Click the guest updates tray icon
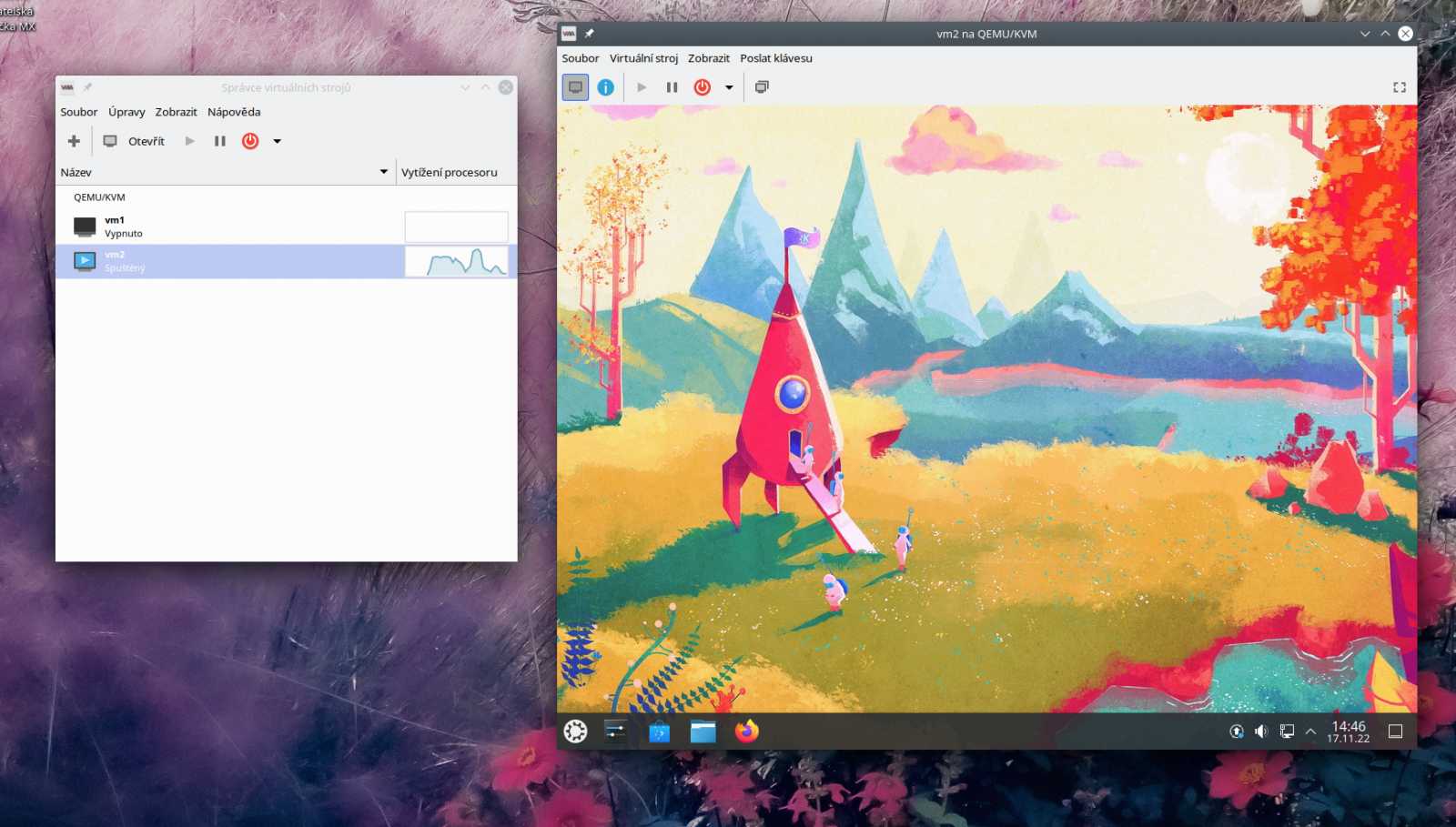This screenshot has height=827, width=1456. tap(1237, 731)
